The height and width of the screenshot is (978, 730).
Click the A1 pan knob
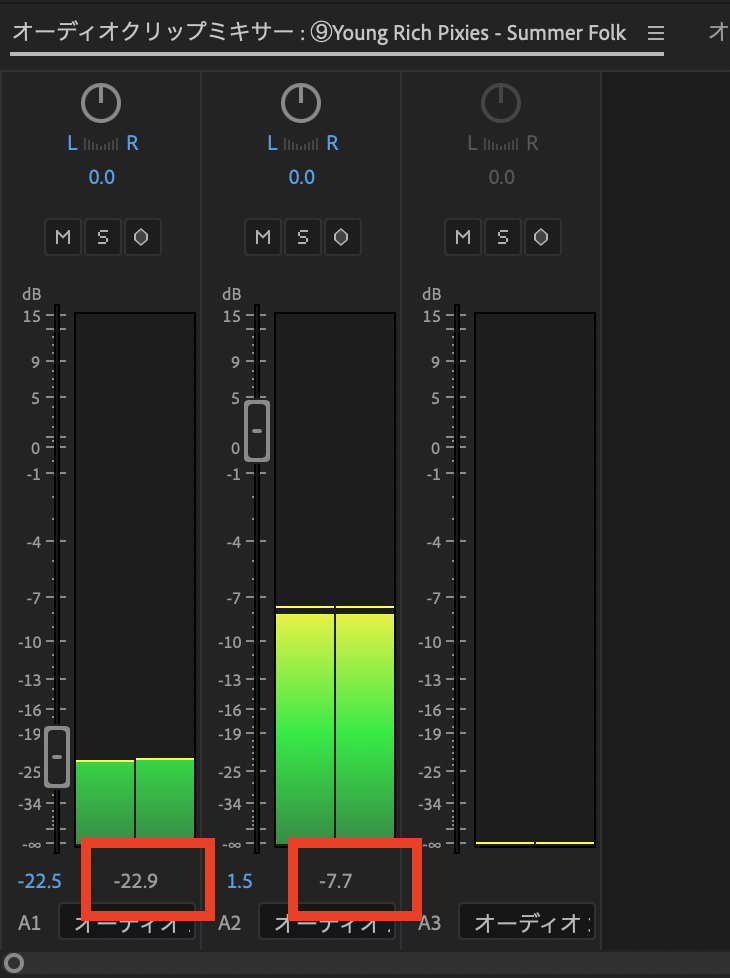[x=101, y=102]
